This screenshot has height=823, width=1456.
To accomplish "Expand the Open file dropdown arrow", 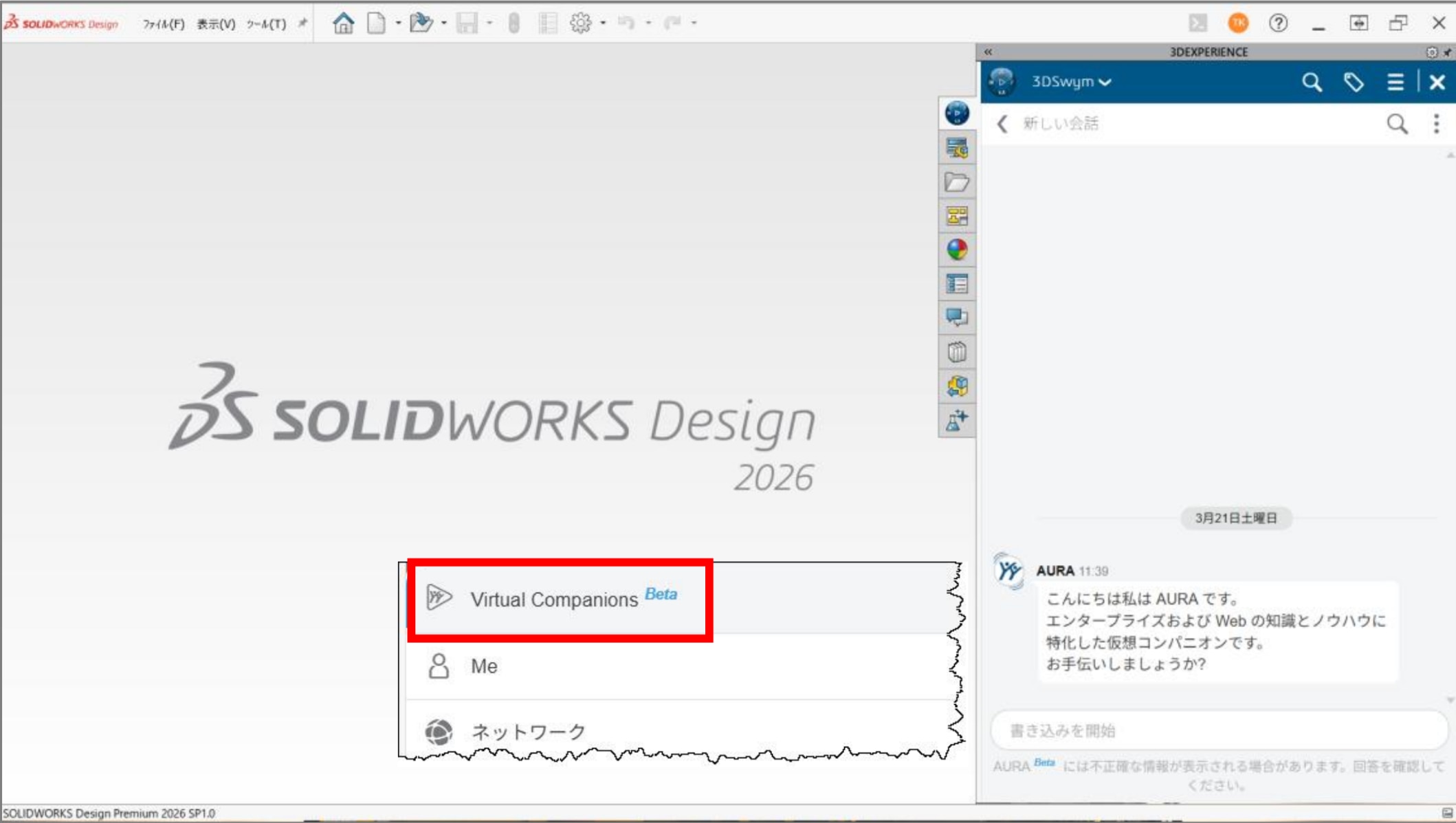I will pos(444,23).
